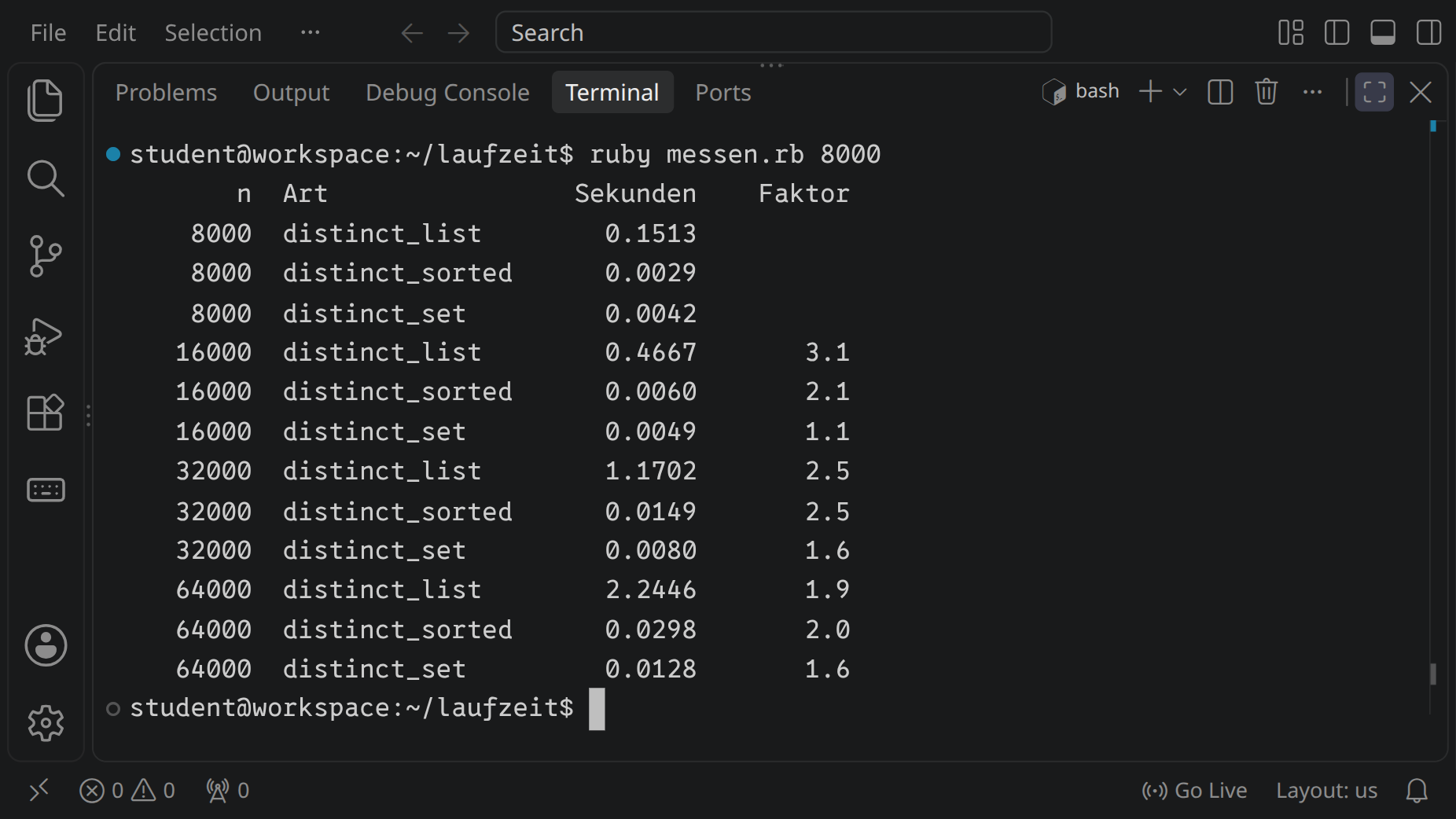1456x819 pixels.
Task: Select the Terminal tab
Action: click(612, 93)
